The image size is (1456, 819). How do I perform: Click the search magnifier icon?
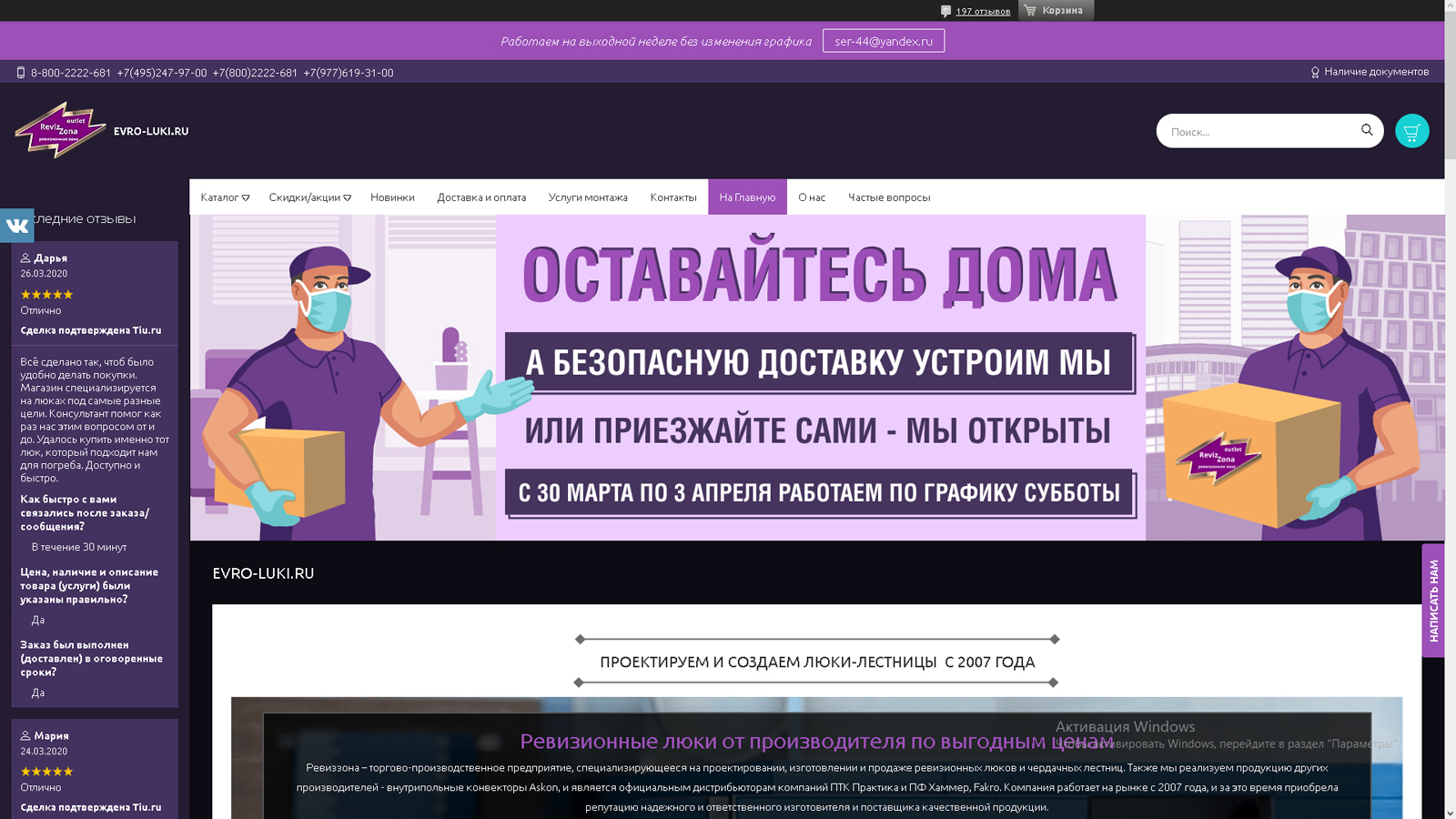1366,130
